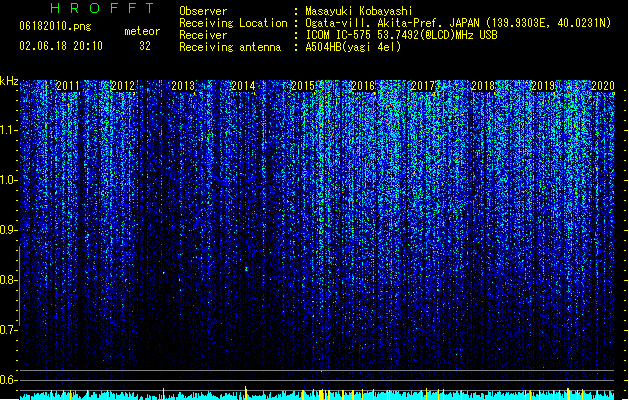Select antenna value A504HB(yagi 4el)
Viewport: 629px width, 400px height.
[x=353, y=47]
